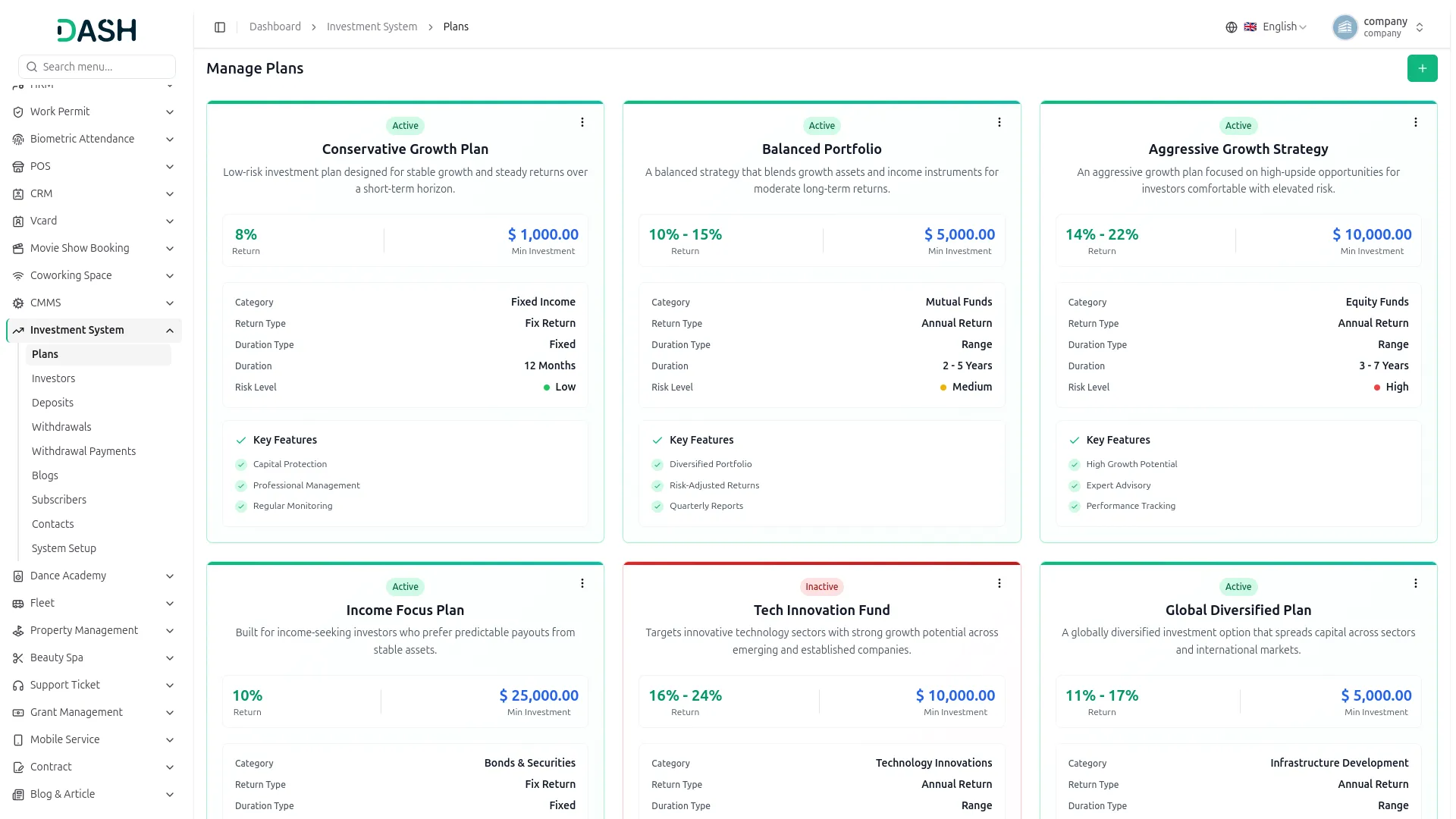Click the Coworking Space wifi icon
This screenshot has width=1456, height=819.
point(18,276)
